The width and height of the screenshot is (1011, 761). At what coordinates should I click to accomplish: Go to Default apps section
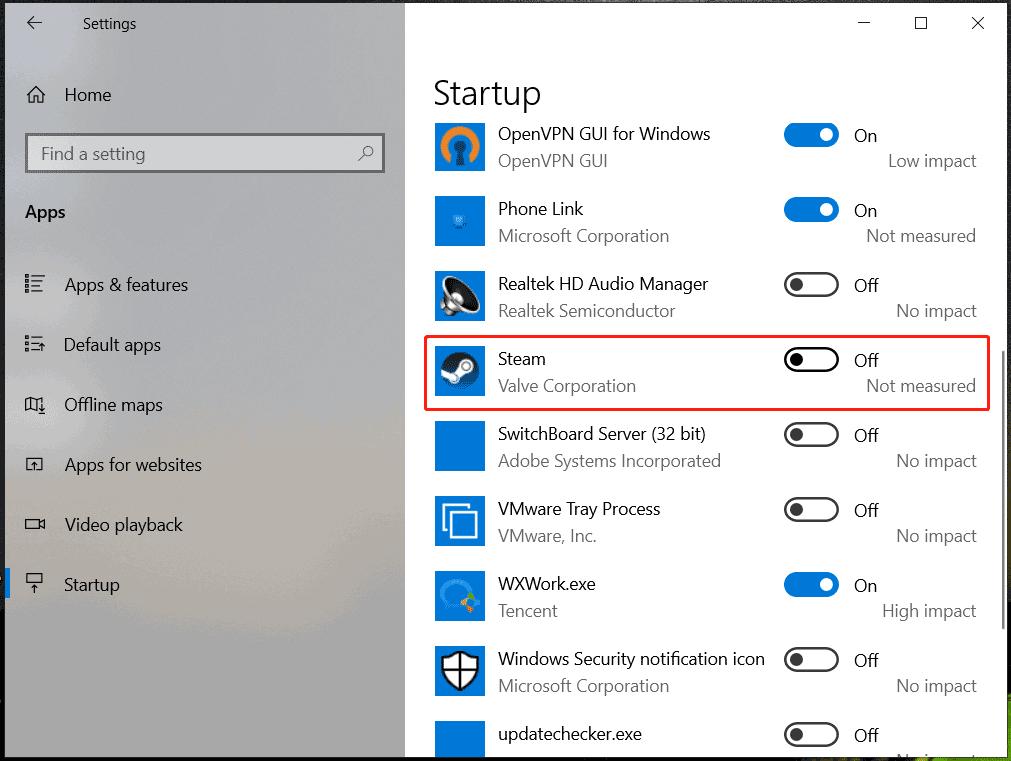point(112,345)
